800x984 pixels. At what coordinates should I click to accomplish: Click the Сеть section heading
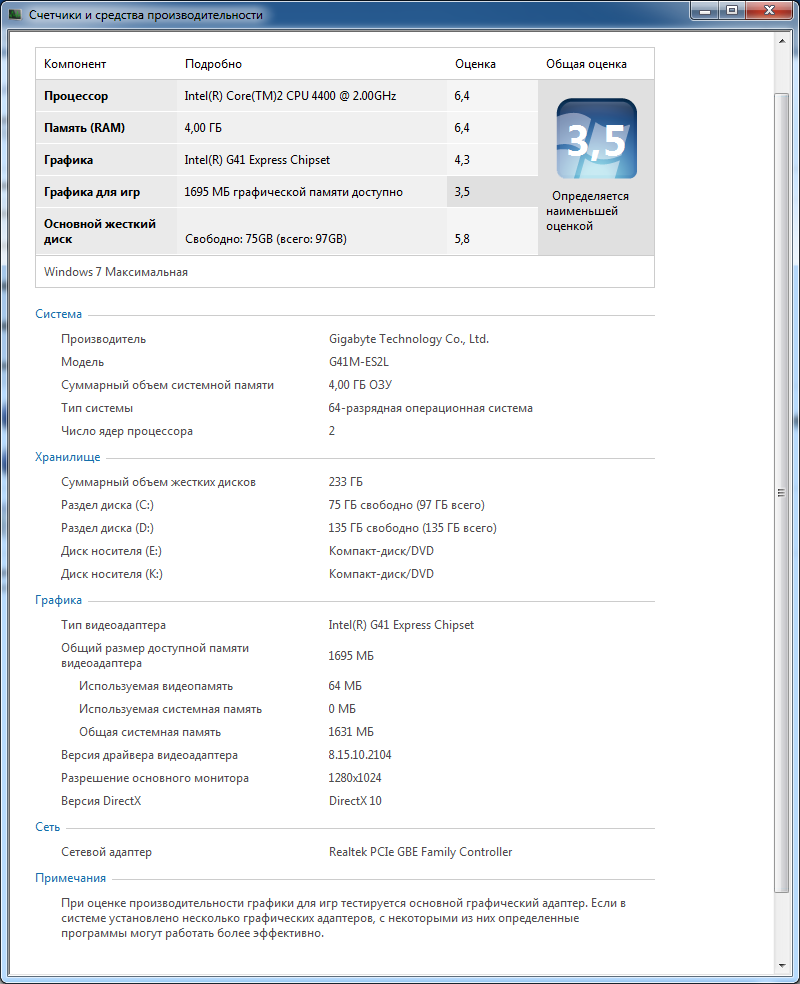point(47,827)
